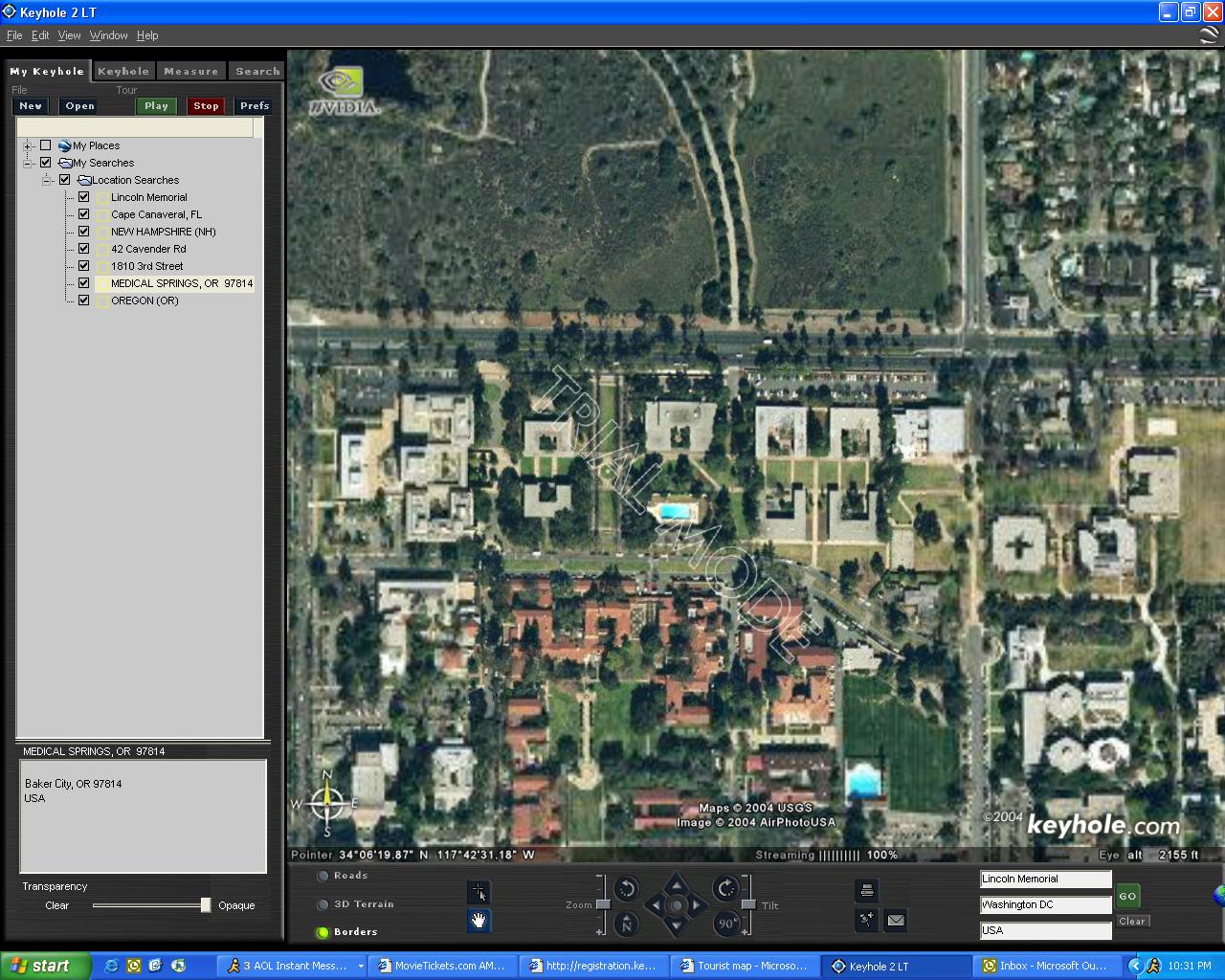Click Lincoln Memorial placemark icon
Viewport: 1225px width, 980px height.
point(102,197)
